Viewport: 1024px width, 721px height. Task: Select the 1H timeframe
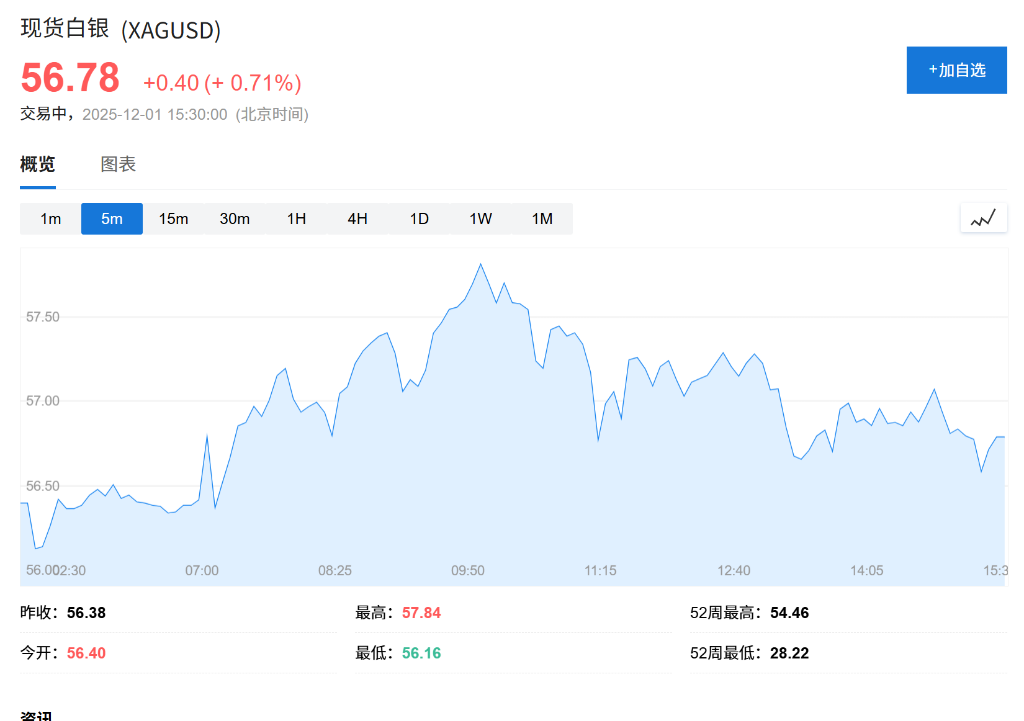tap(296, 218)
